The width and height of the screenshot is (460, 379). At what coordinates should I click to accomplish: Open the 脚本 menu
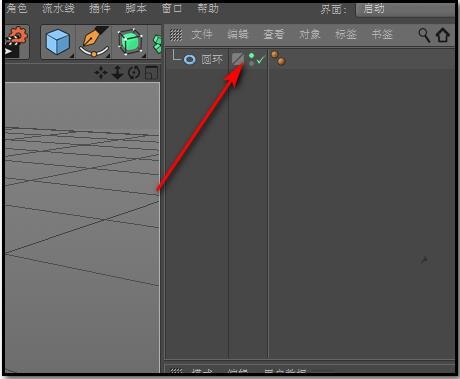[x=136, y=8]
